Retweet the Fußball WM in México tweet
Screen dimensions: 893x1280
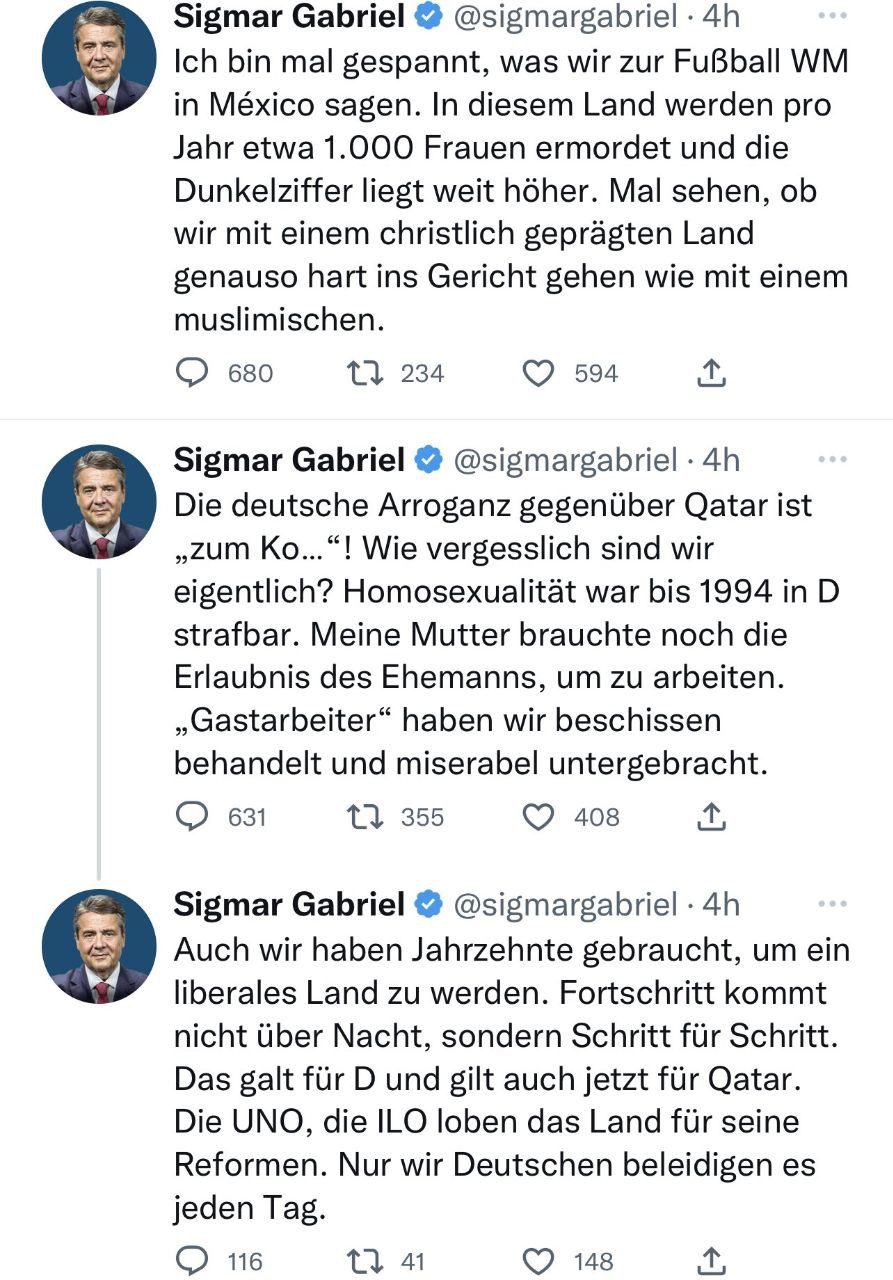point(357,373)
